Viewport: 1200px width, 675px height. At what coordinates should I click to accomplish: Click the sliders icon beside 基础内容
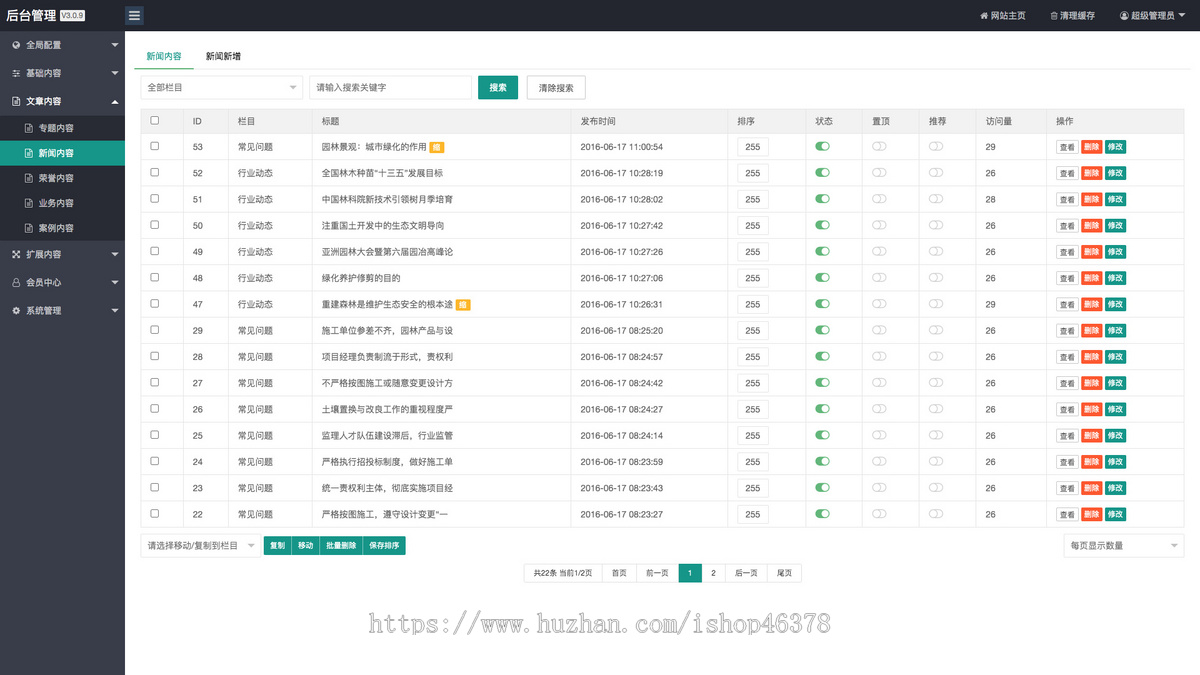(16, 73)
